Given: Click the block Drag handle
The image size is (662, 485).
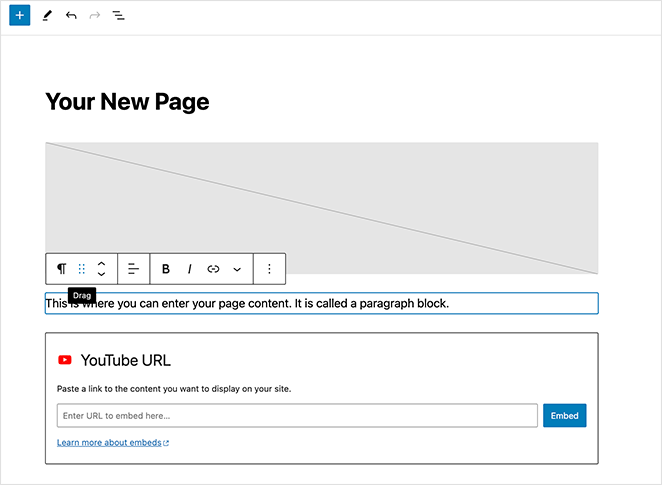Looking at the screenshot, I should pyautogui.click(x=82, y=269).
